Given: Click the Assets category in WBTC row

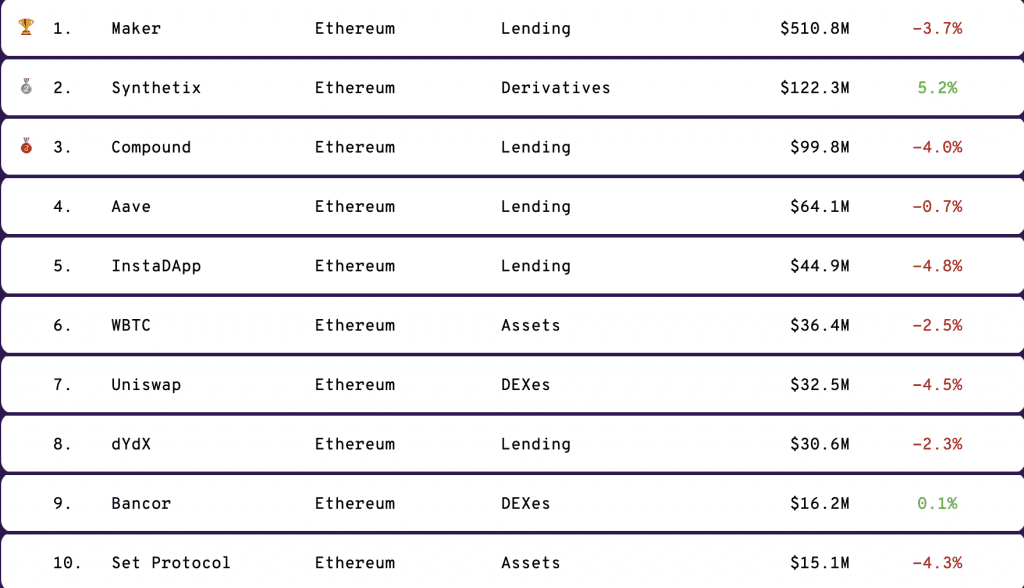Looking at the screenshot, I should coord(530,325).
